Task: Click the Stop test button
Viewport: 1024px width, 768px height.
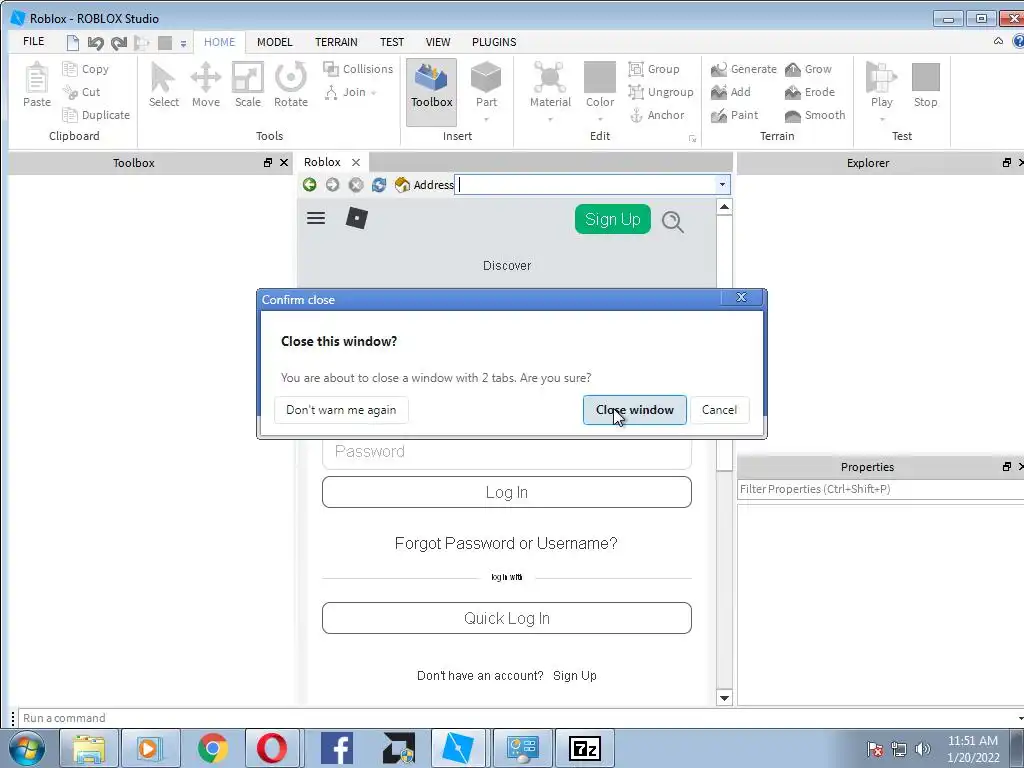Action: 925,84
